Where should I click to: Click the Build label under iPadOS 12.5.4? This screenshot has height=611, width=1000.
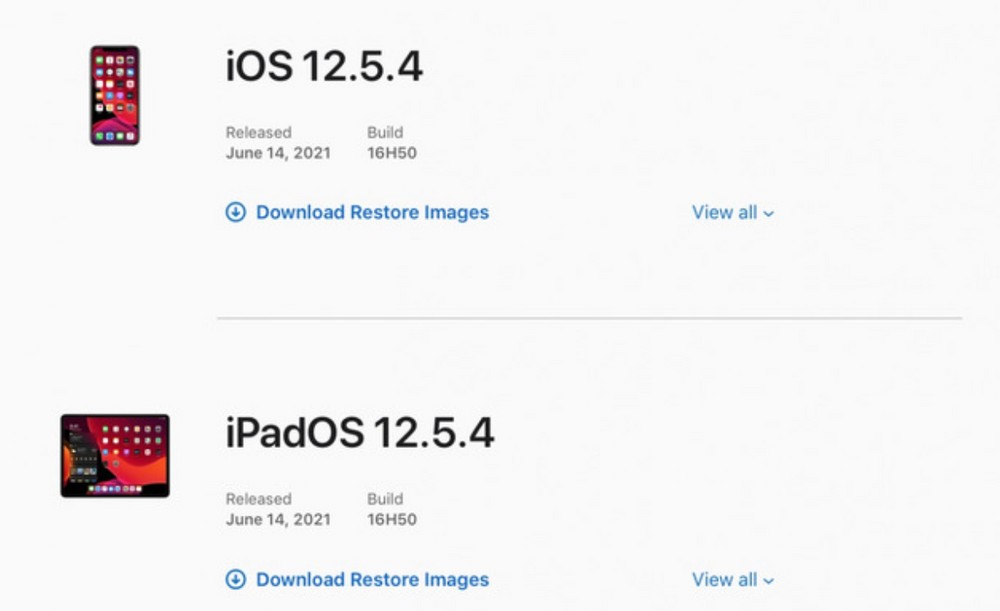385,499
